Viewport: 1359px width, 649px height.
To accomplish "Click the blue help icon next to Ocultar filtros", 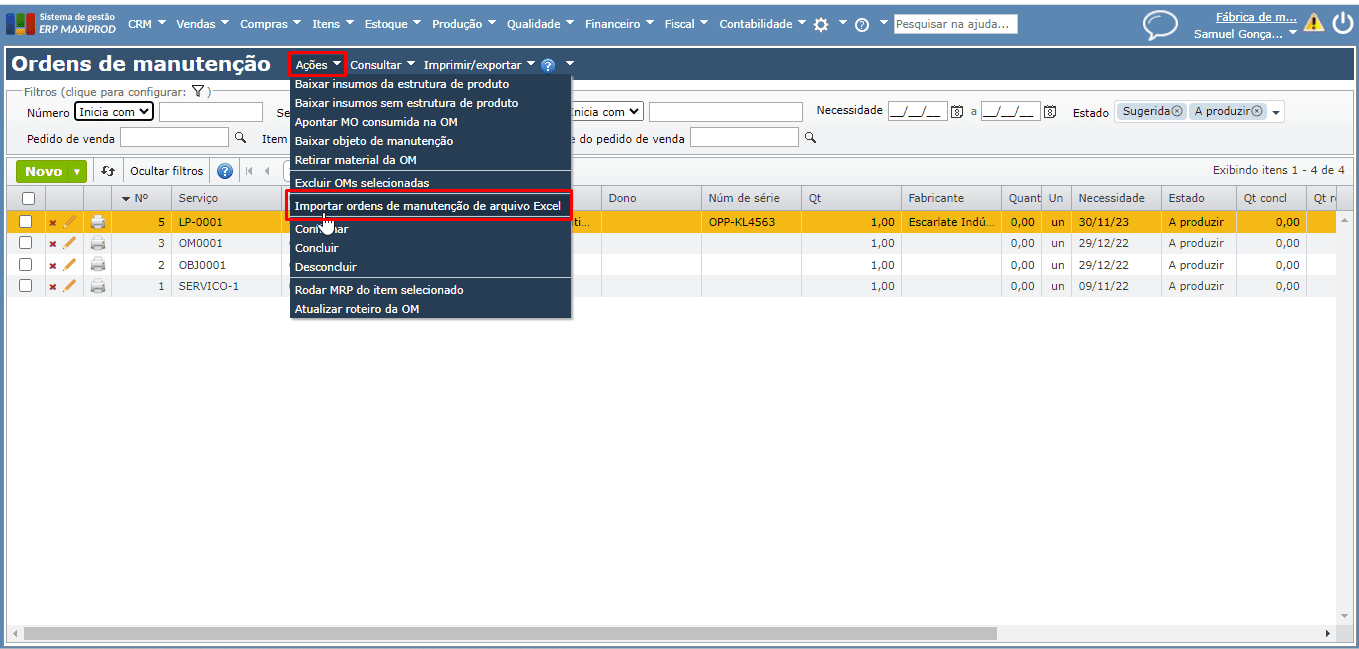I will tap(225, 171).
